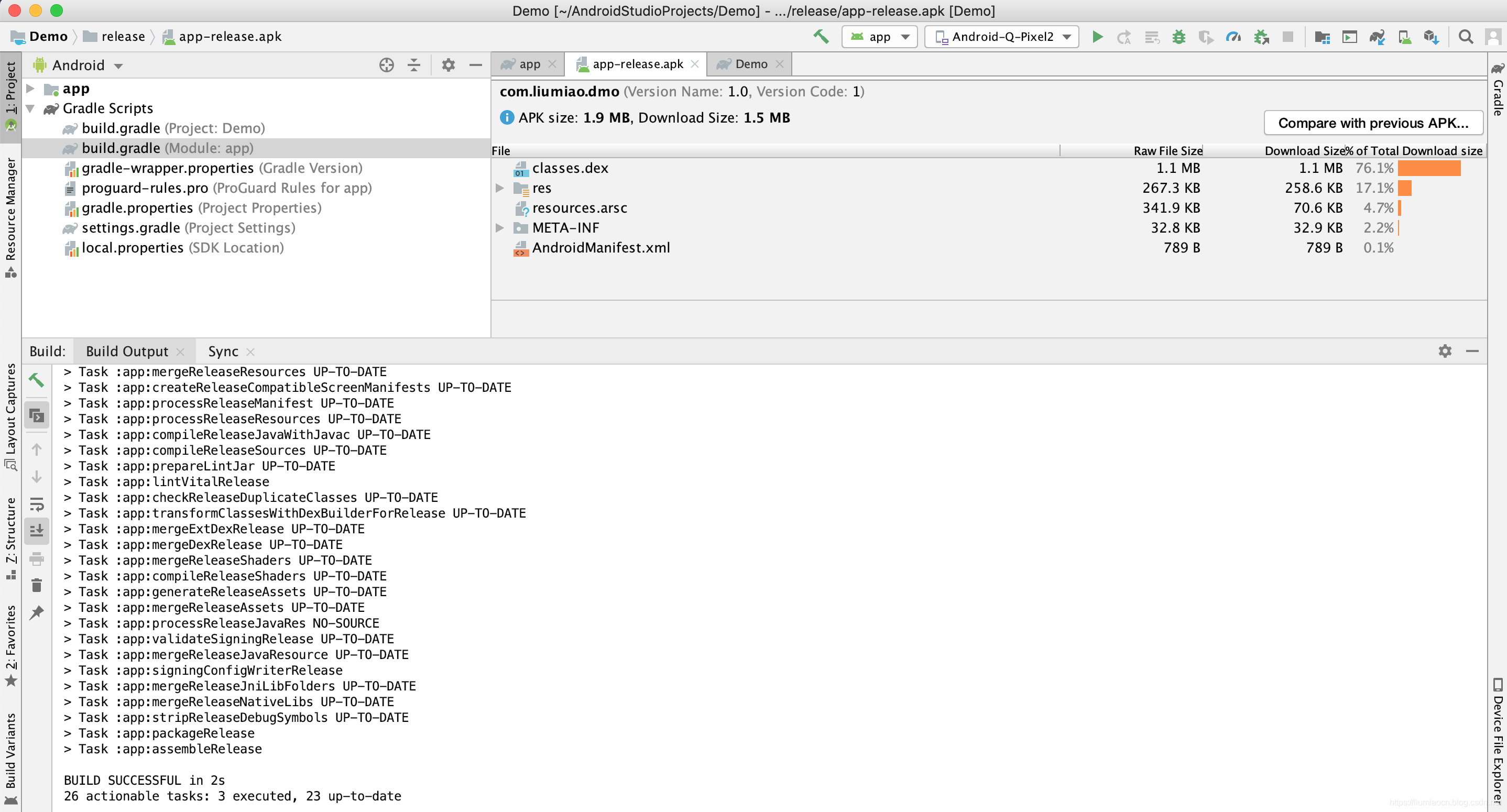
Task: Click the Debug app bug icon
Action: pyautogui.click(x=1179, y=37)
